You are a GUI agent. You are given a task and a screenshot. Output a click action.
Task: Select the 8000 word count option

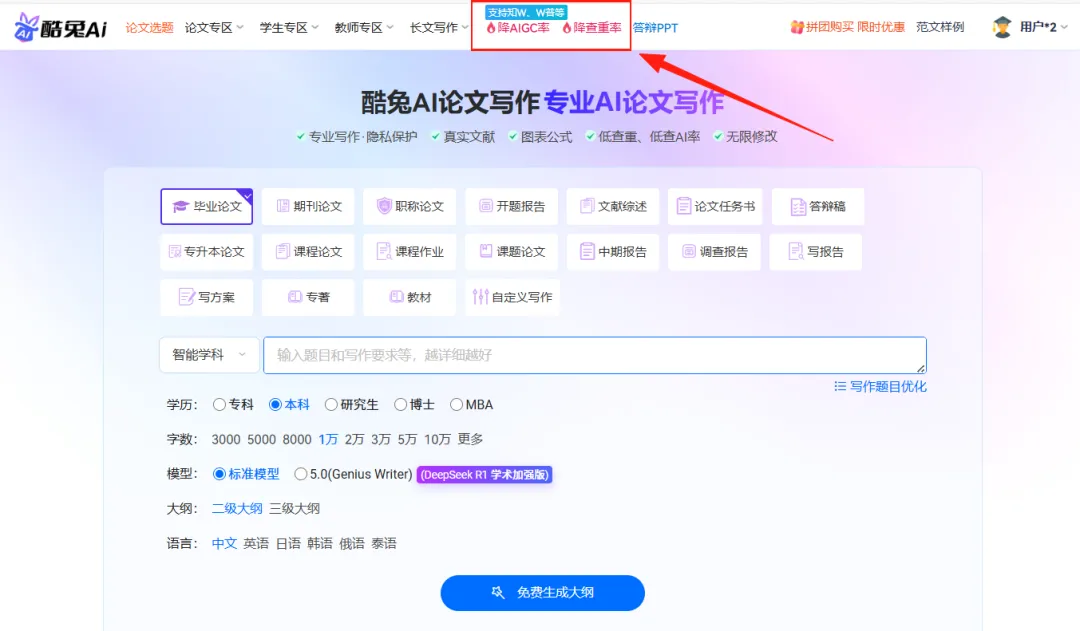point(297,439)
